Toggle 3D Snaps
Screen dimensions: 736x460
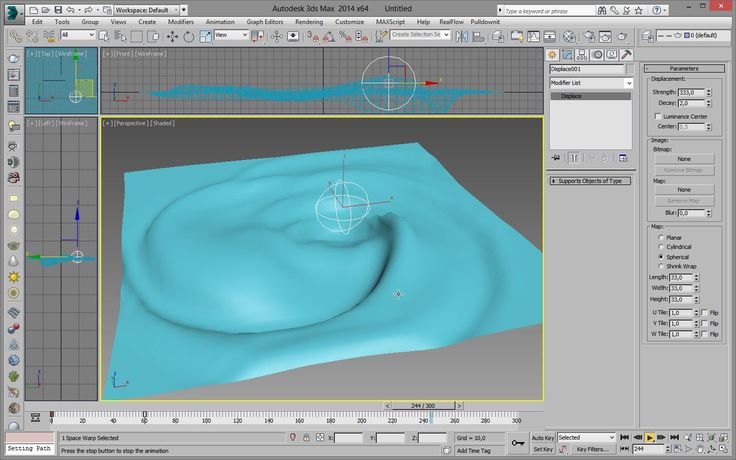coord(312,36)
